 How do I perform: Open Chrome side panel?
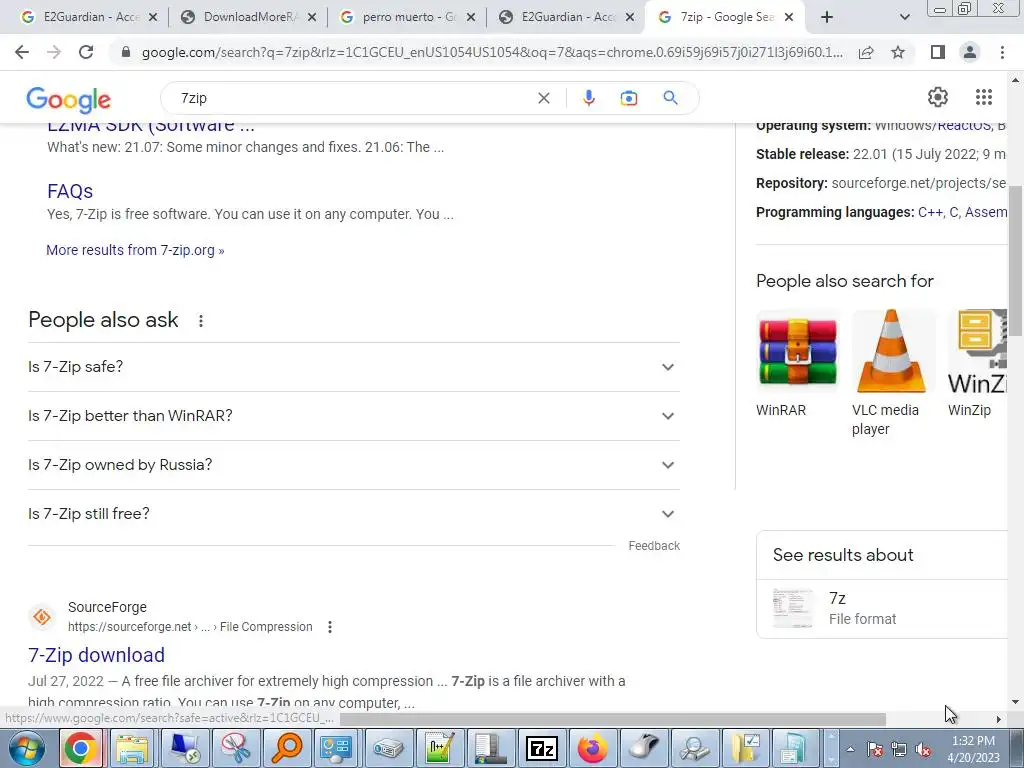click(x=938, y=52)
